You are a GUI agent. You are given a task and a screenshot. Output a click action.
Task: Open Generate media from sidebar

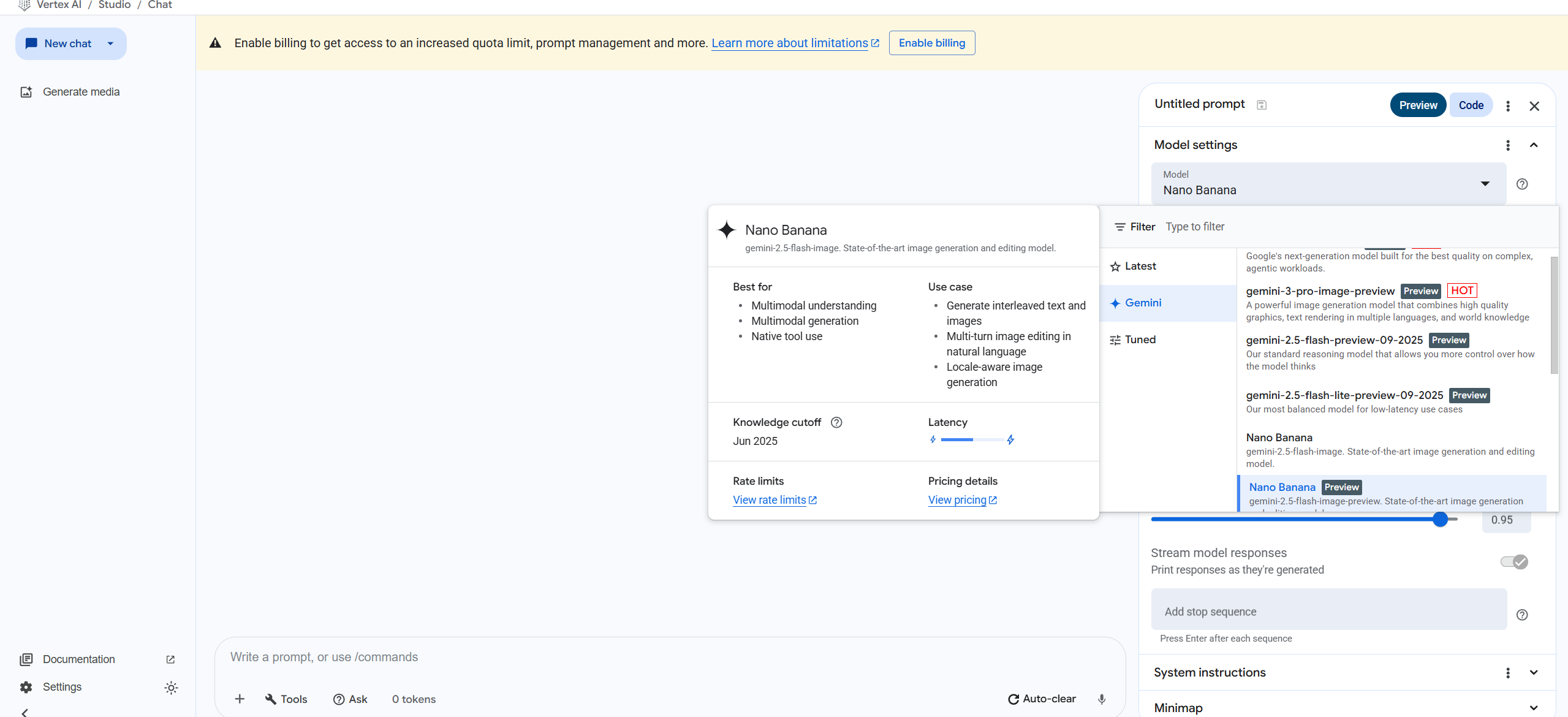tap(81, 92)
